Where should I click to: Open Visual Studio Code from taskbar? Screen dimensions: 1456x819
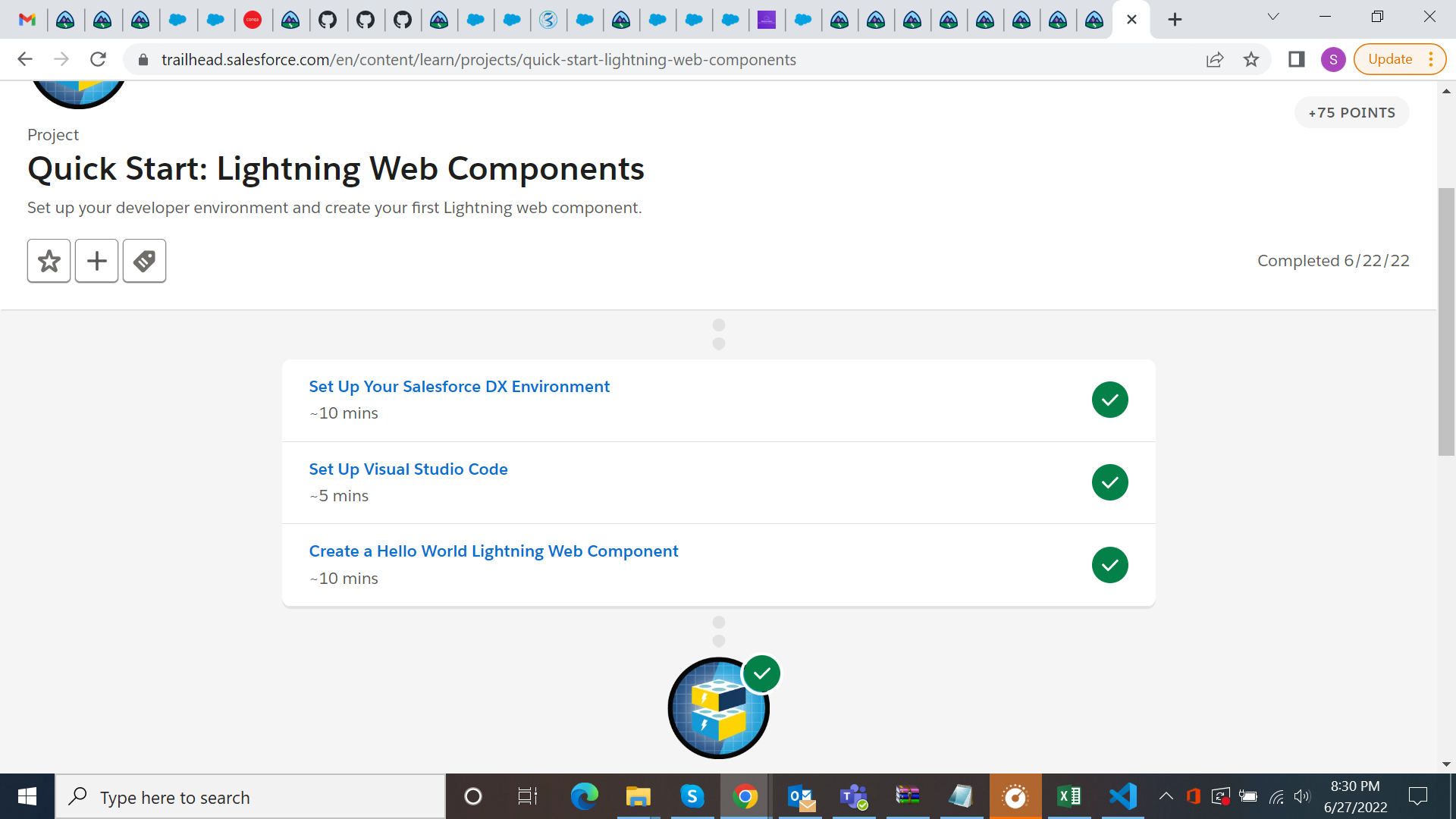click(1123, 796)
